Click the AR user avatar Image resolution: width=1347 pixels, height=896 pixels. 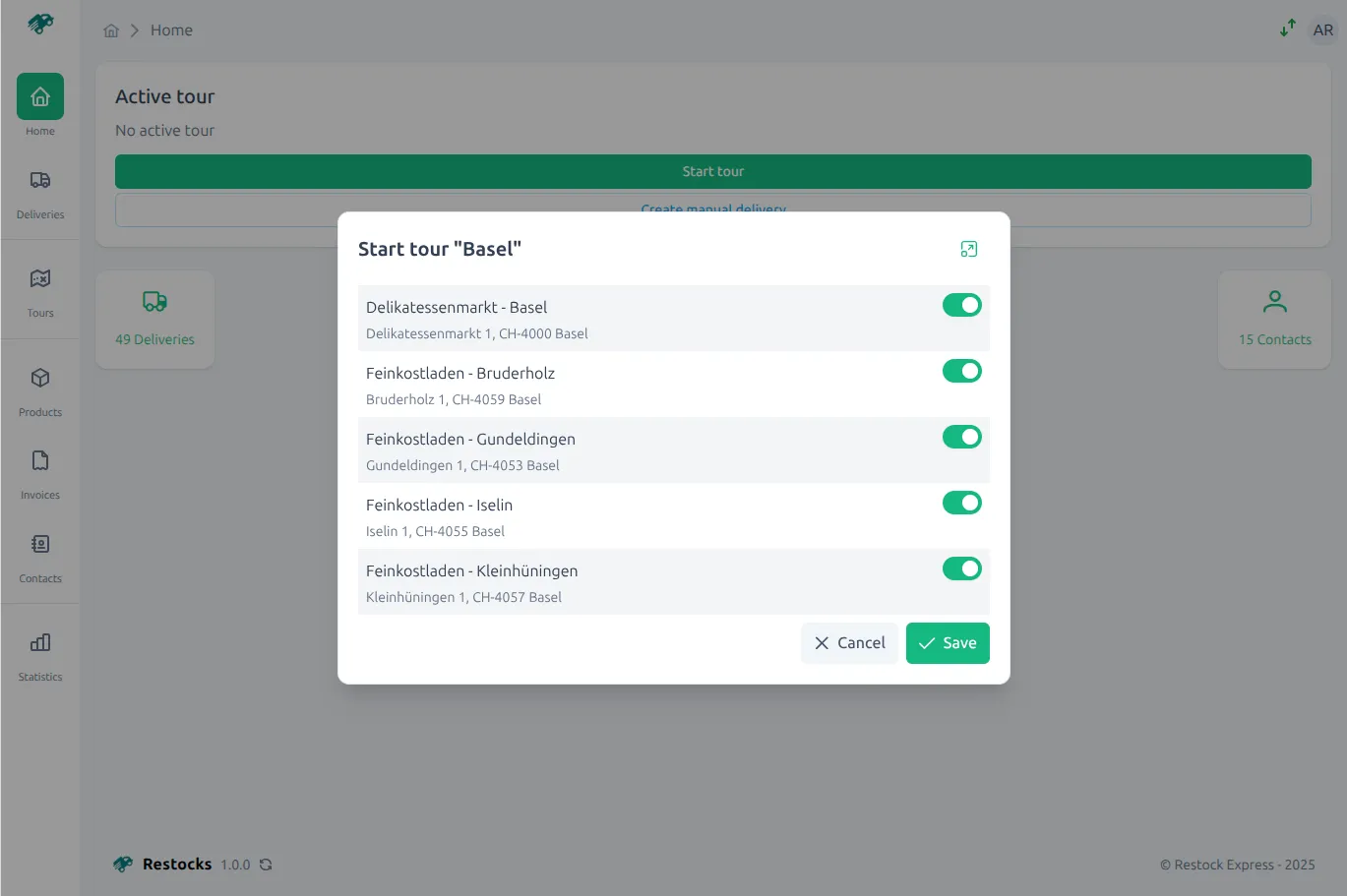tap(1322, 30)
